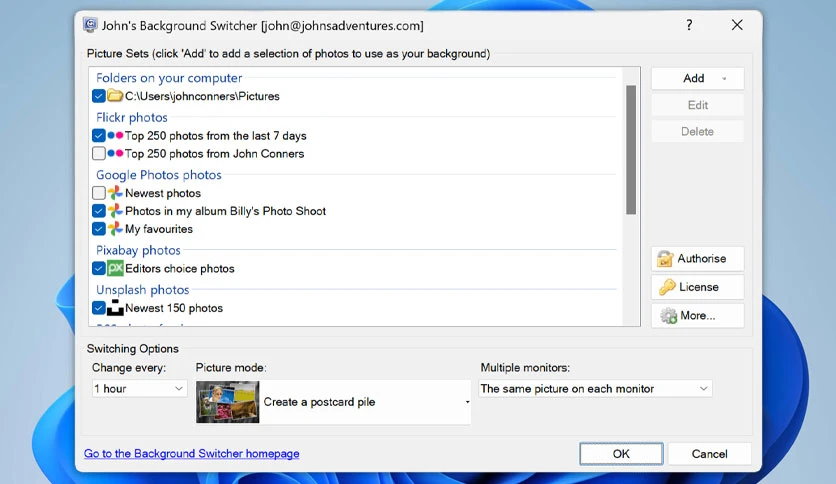836x484 pixels.
Task: Uncheck Unsplash 'Newest 150 photos' checkbox
Action: pos(99,308)
